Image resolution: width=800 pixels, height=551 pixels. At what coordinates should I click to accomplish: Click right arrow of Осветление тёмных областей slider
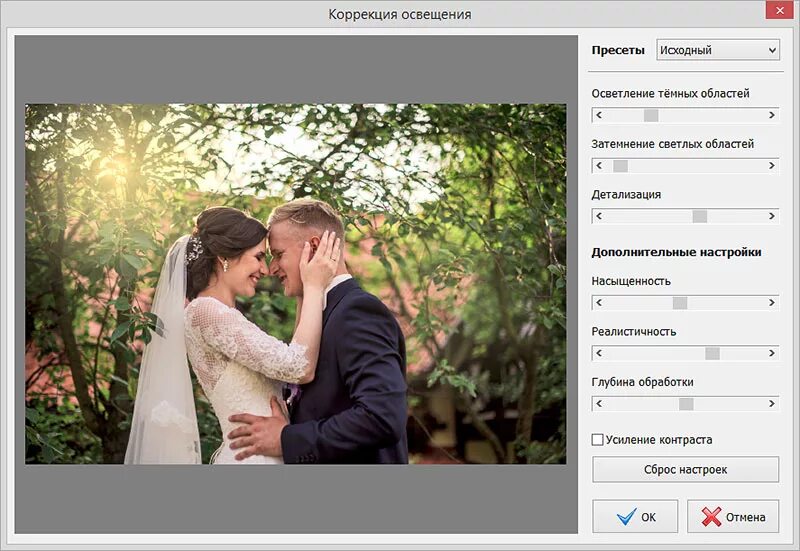pos(772,115)
